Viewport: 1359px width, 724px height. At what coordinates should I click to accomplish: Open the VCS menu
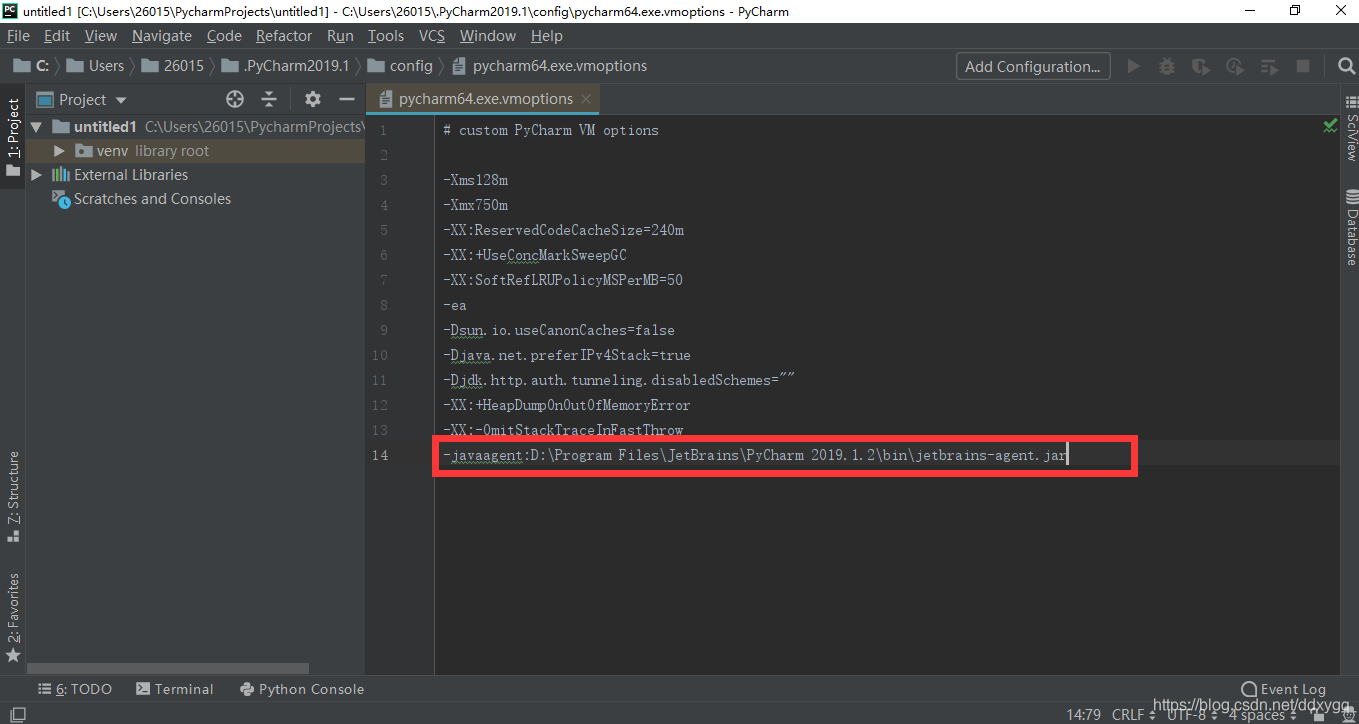[431, 35]
